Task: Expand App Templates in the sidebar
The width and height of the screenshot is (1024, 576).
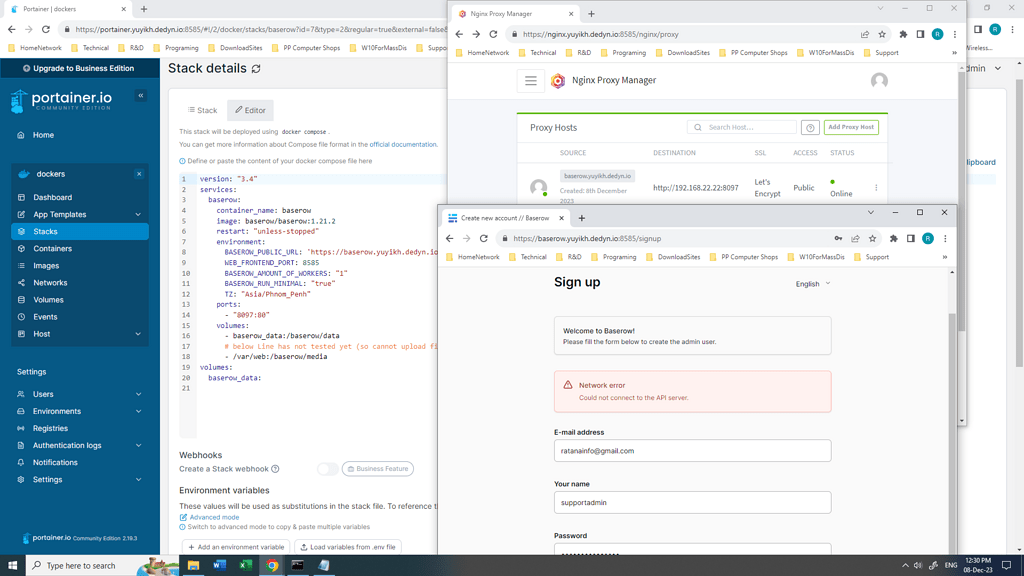Action: click(x=58, y=213)
